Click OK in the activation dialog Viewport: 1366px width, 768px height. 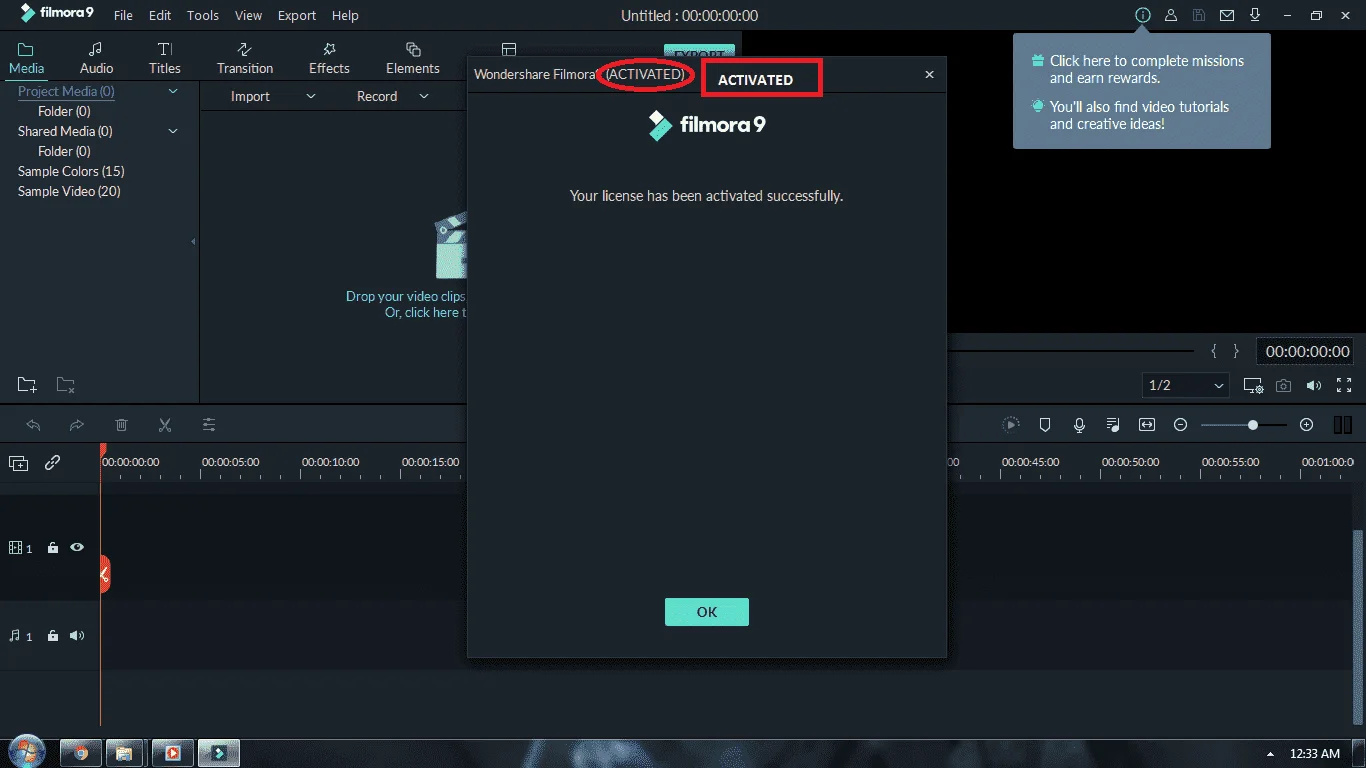tap(707, 612)
